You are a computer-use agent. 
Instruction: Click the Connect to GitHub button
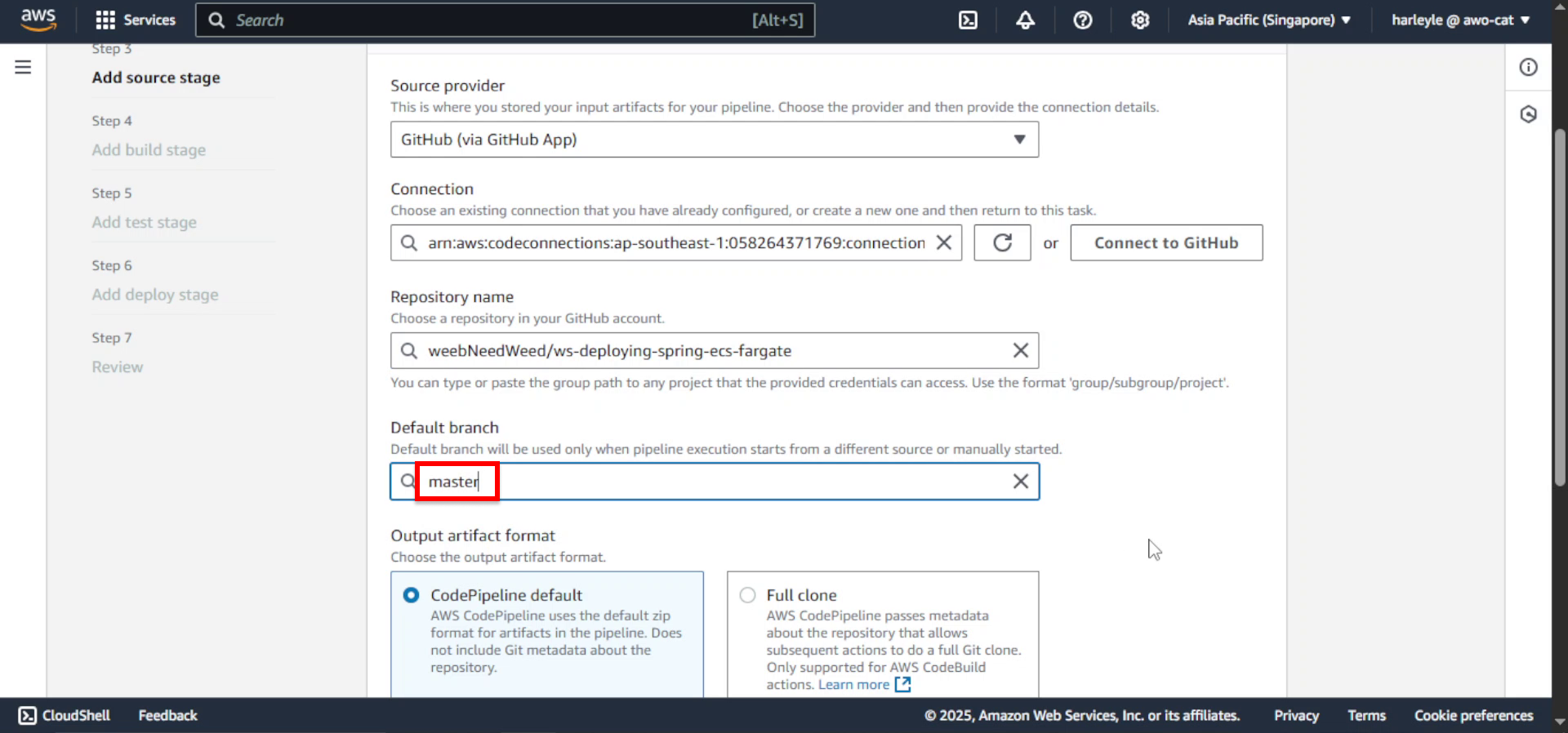pyautogui.click(x=1166, y=242)
